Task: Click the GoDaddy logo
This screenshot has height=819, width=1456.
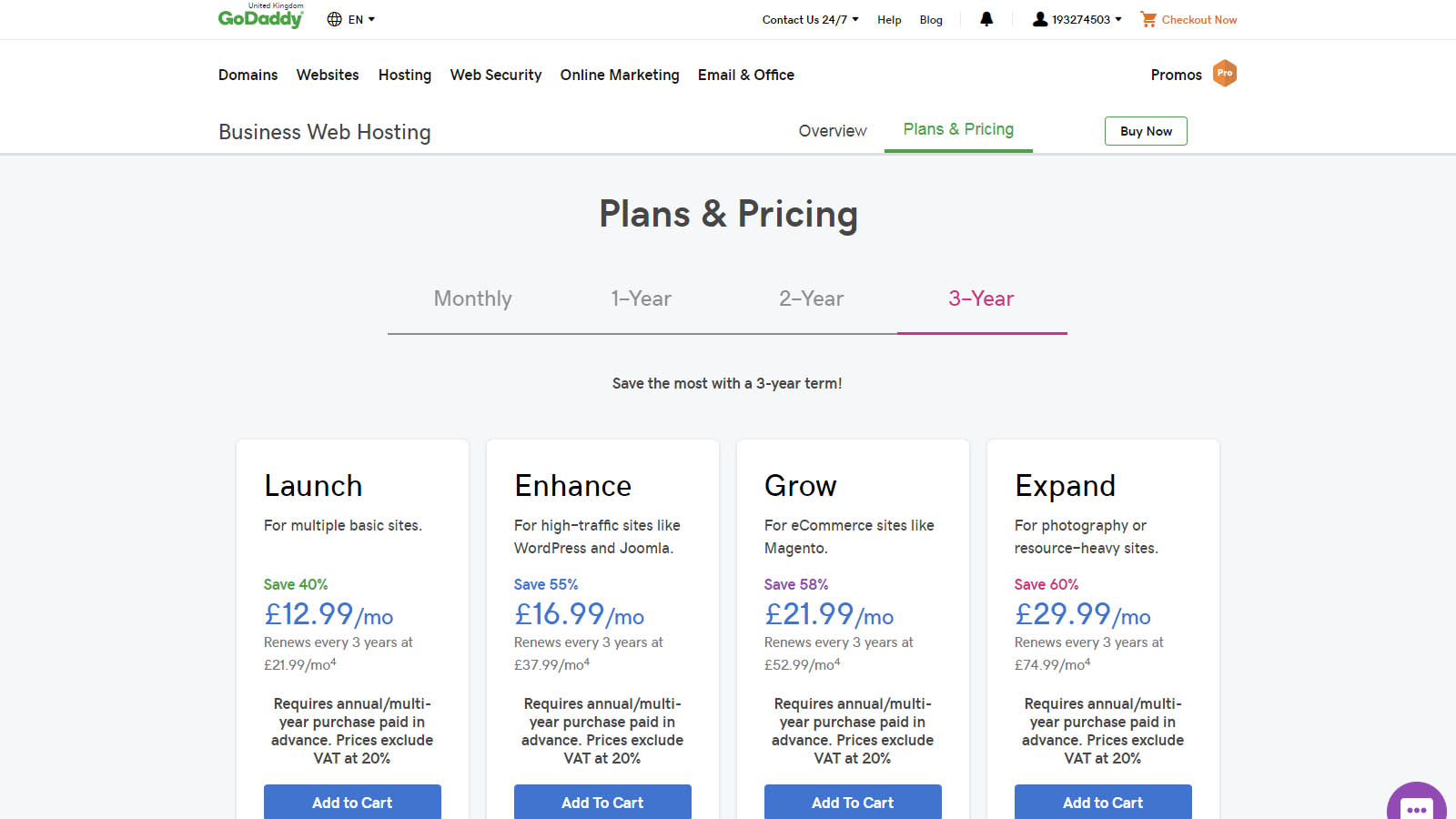Action: [x=260, y=18]
